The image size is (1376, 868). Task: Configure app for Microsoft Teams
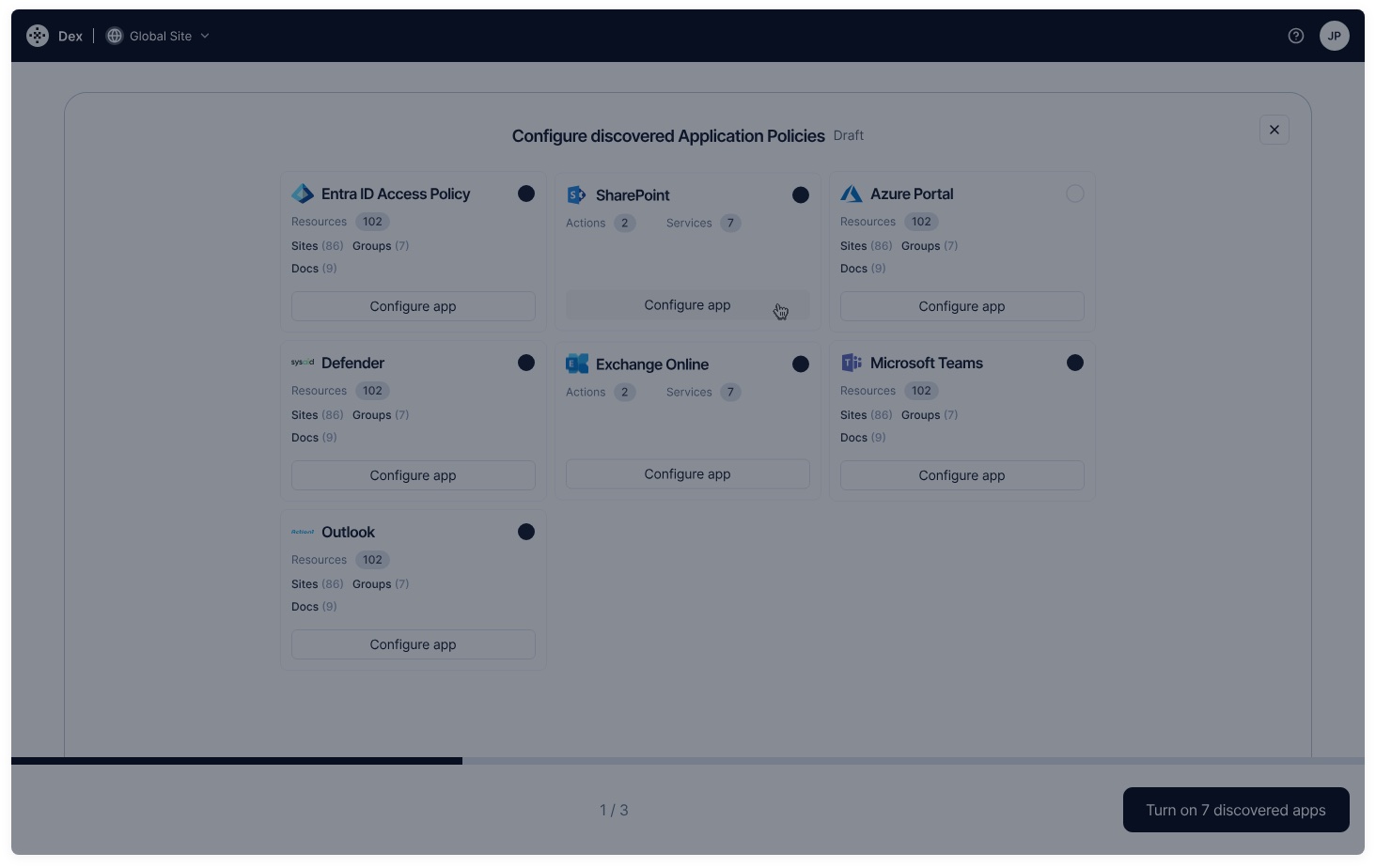point(962,475)
